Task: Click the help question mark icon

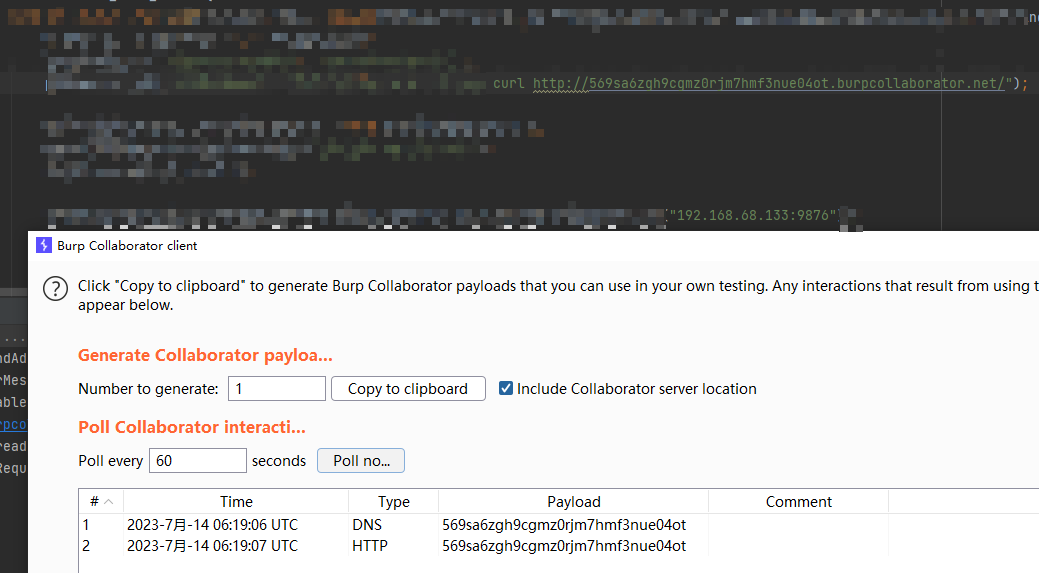Action: click(56, 289)
